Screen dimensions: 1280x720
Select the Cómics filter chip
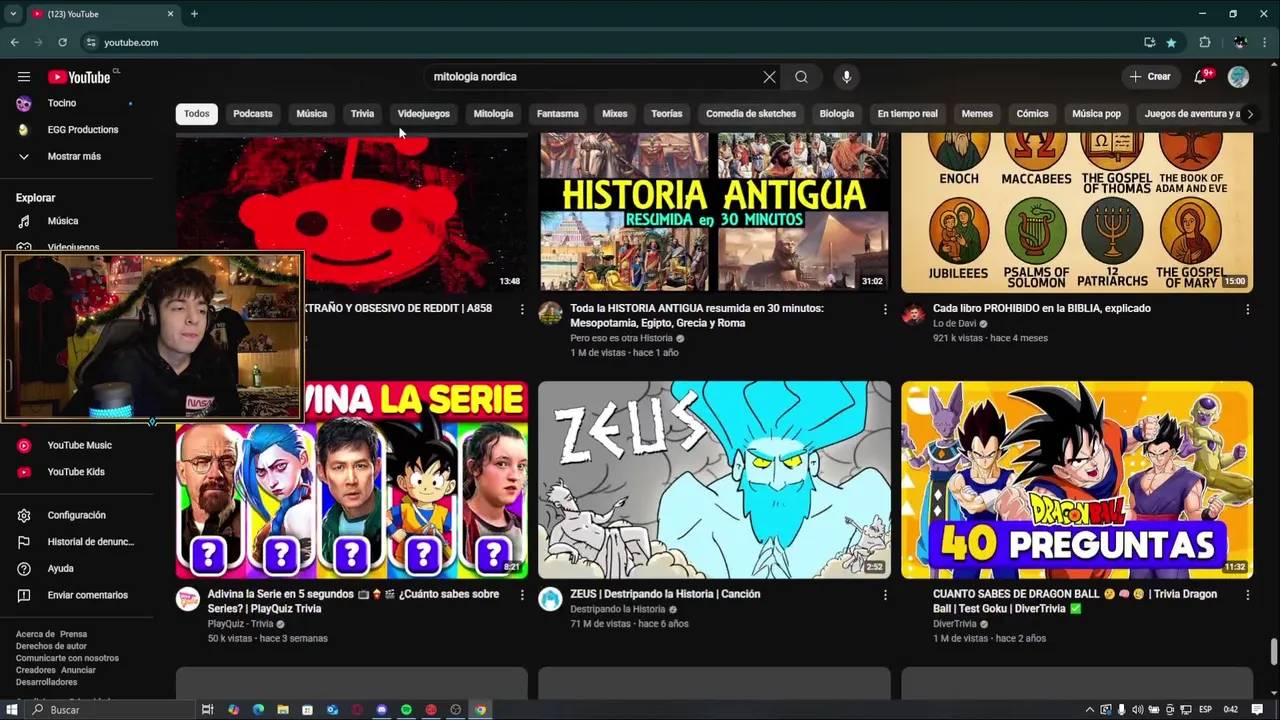point(1033,114)
